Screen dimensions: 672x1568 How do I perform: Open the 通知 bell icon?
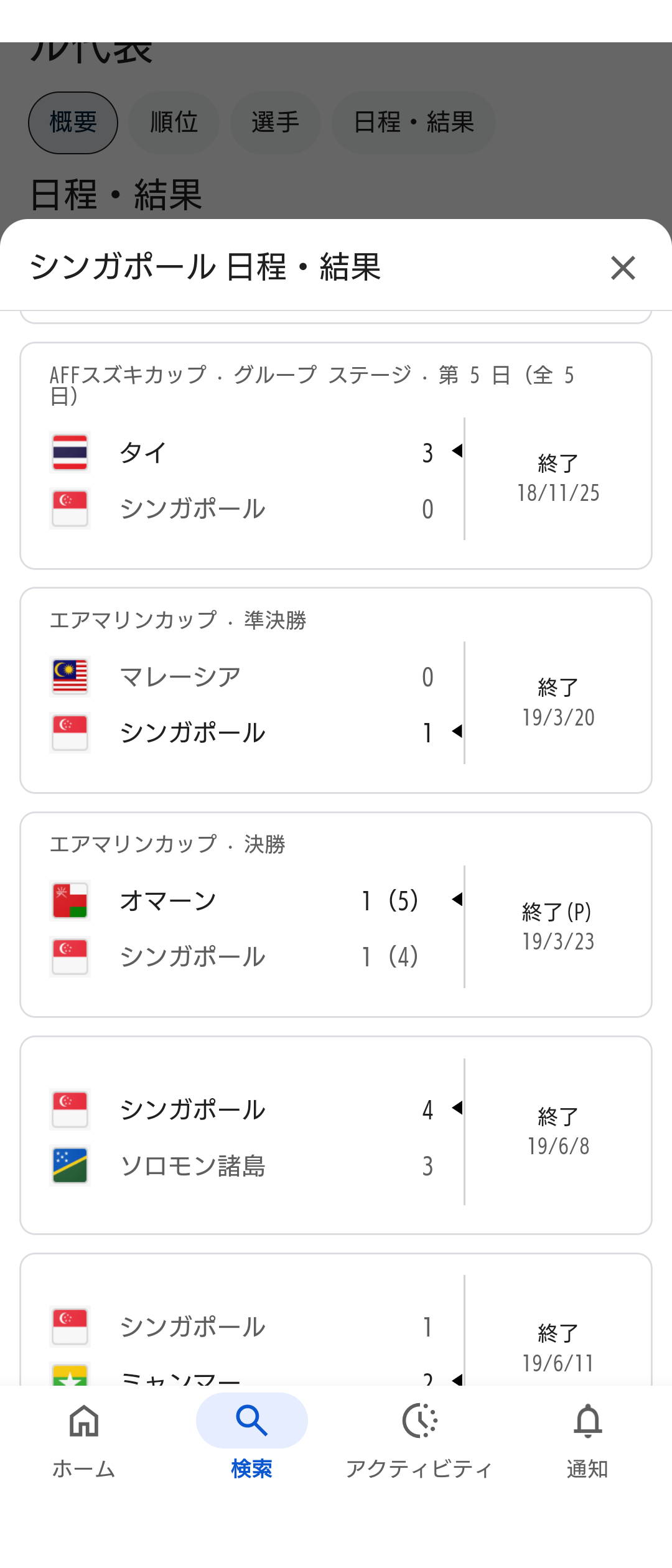[587, 1421]
